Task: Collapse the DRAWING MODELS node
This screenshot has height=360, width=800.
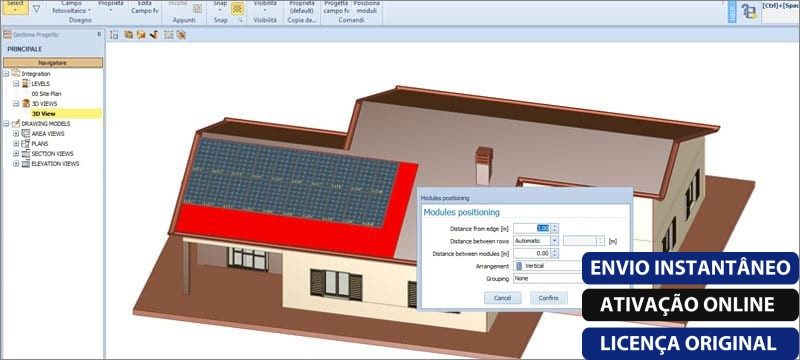Action: 6,123
